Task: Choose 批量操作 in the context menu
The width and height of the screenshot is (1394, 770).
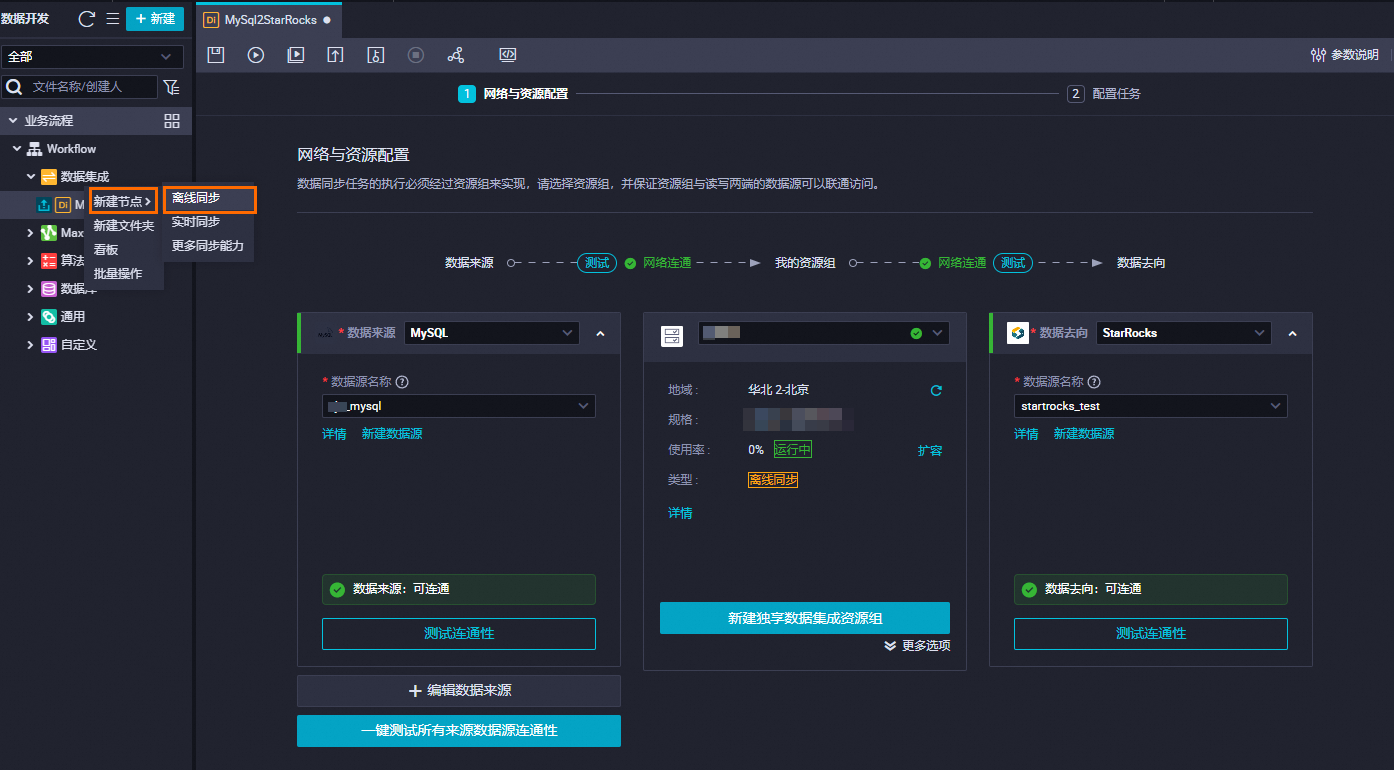Action: (118, 273)
